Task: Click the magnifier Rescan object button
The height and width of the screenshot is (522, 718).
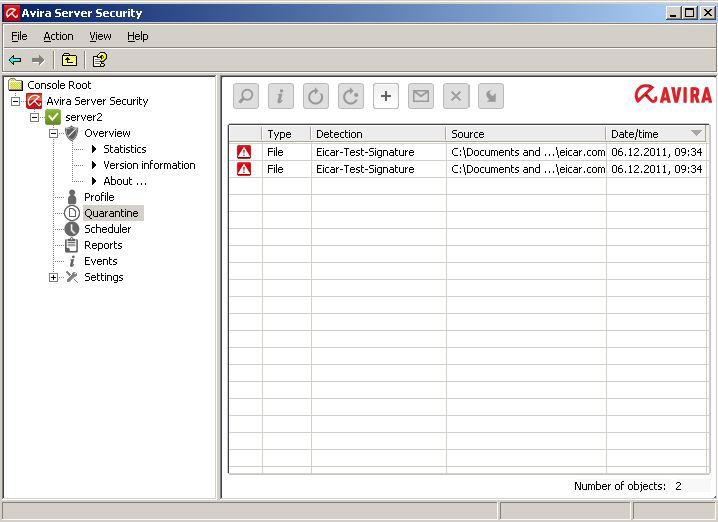Action: [x=246, y=96]
